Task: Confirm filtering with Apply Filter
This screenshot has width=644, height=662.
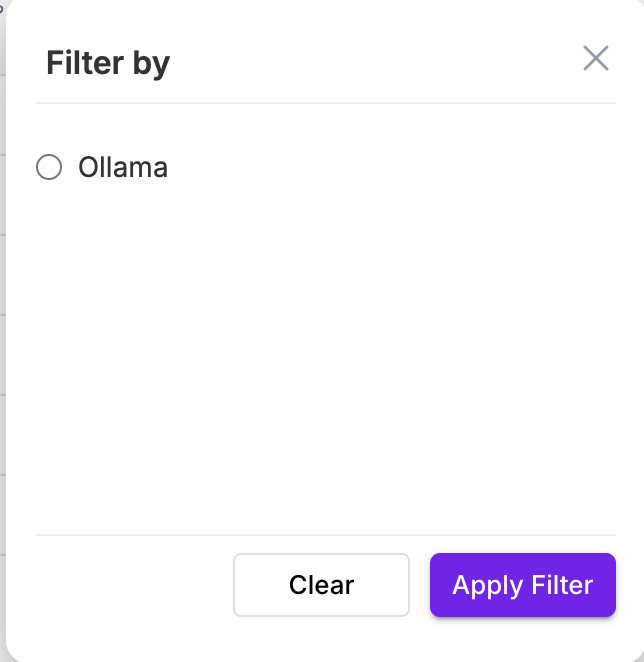Action: pos(522,585)
